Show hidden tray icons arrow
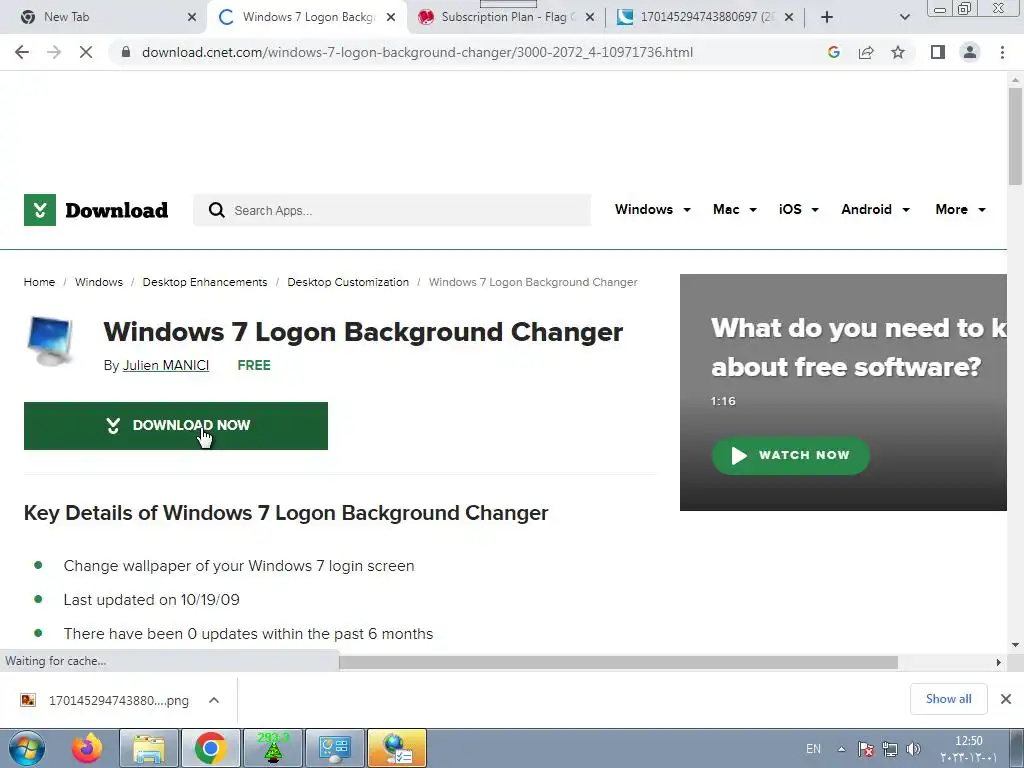The height and width of the screenshot is (768, 1024). click(842, 749)
